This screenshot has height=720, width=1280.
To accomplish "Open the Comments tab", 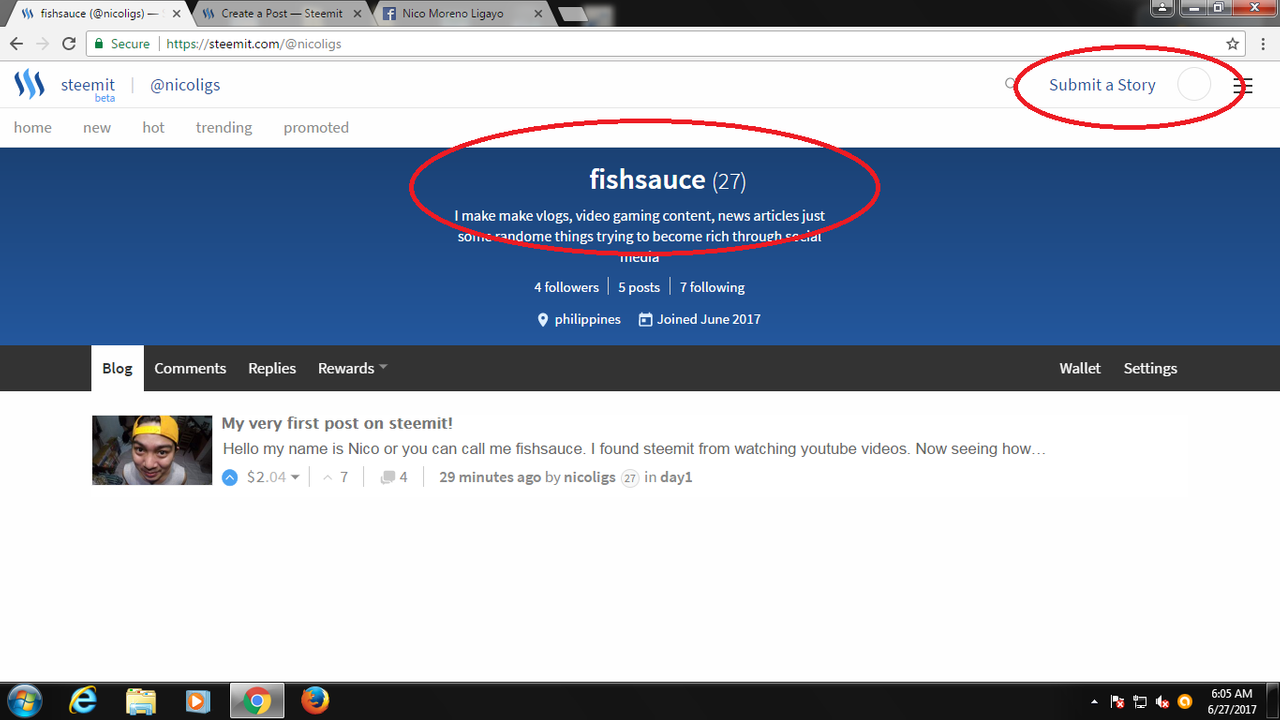I will [190, 368].
